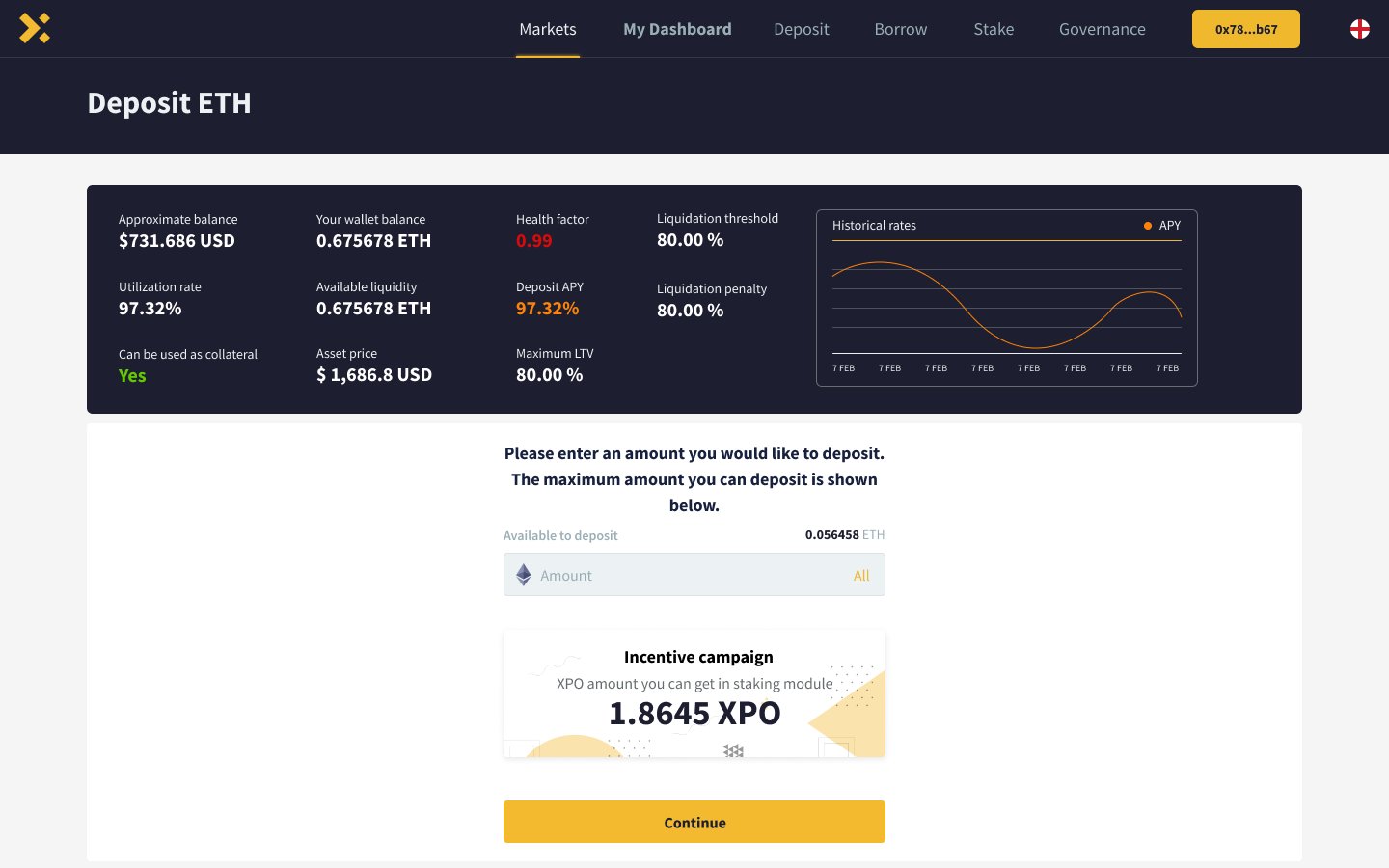Switch to My Dashboard
Viewport: 1389px width, 868px height.
click(x=677, y=29)
